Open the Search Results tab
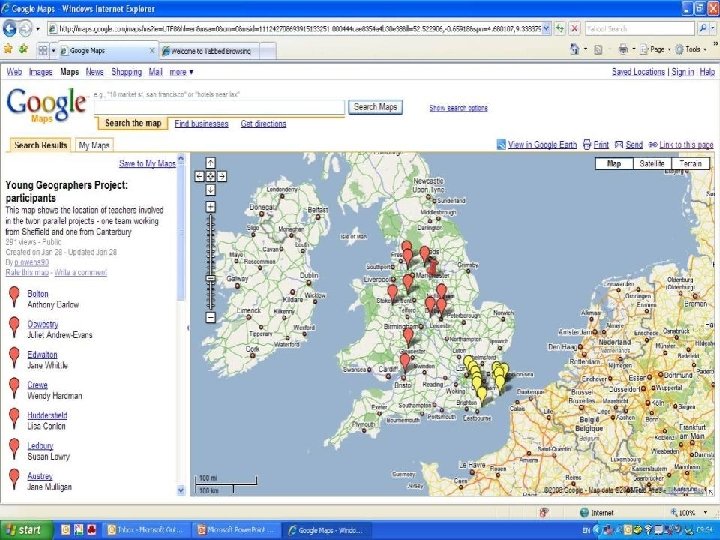Image resolution: width=720 pixels, height=540 pixels. click(x=40, y=145)
